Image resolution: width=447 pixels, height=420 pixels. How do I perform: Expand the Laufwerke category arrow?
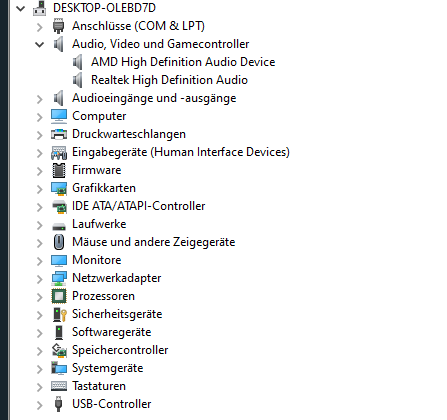tap(40, 225)
